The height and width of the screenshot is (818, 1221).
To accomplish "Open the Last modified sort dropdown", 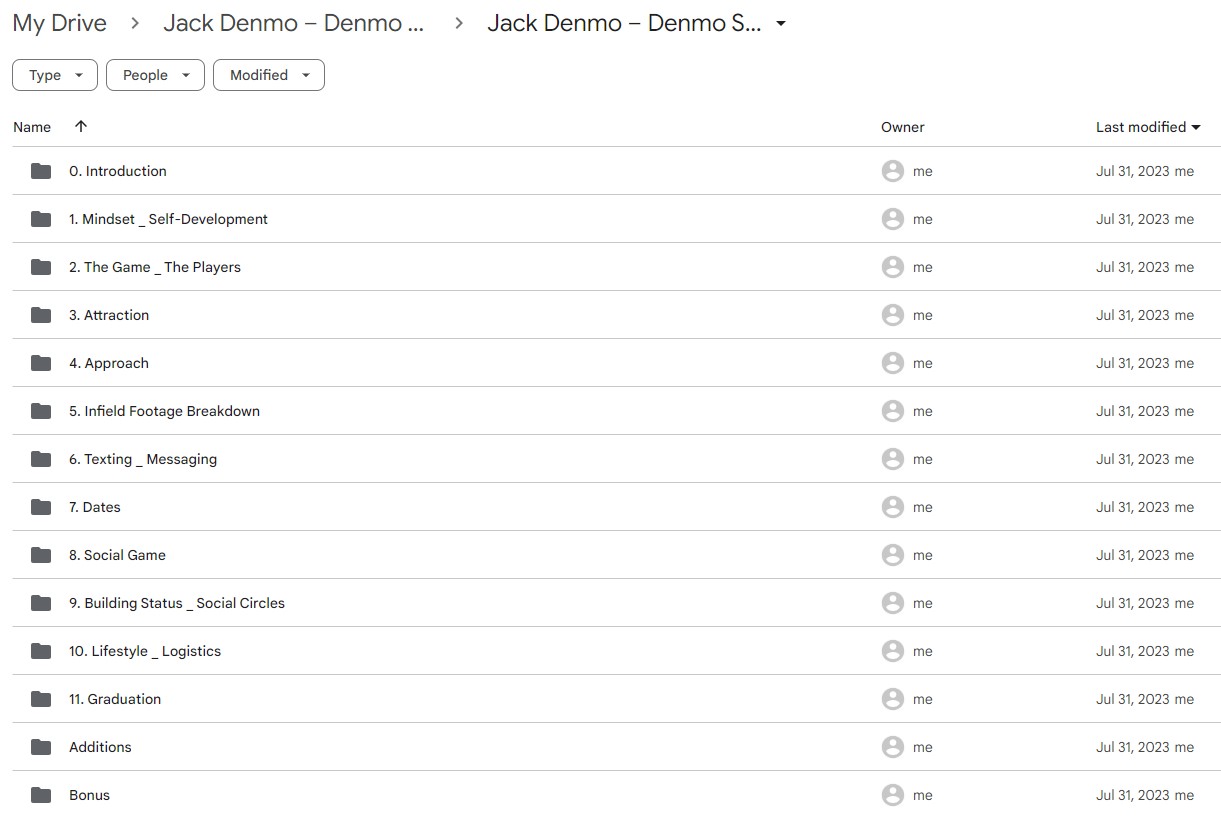I will 1148,127.
